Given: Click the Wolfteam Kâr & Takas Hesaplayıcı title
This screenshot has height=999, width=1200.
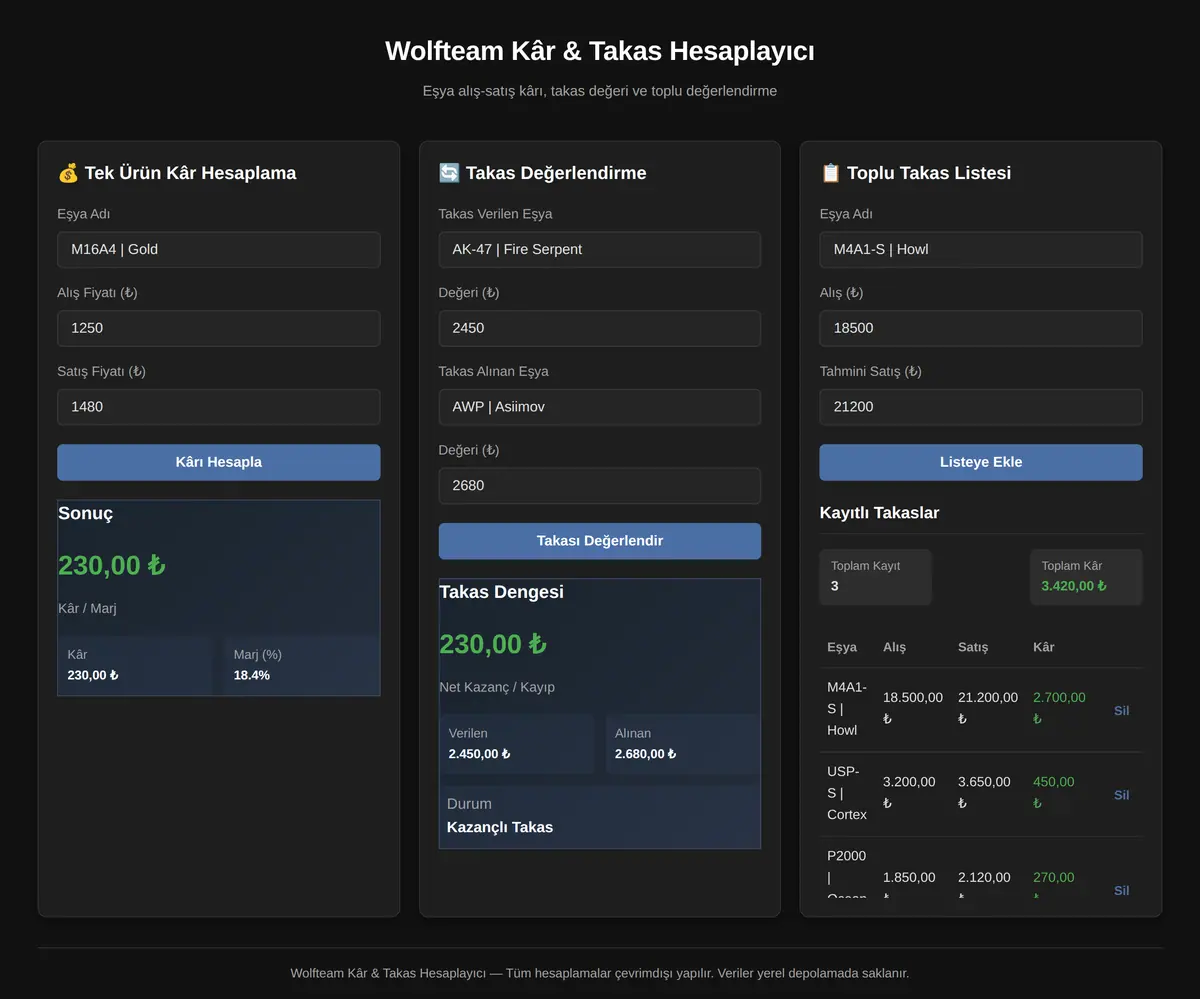Looking at the screenshot, I should click(600, 51).
